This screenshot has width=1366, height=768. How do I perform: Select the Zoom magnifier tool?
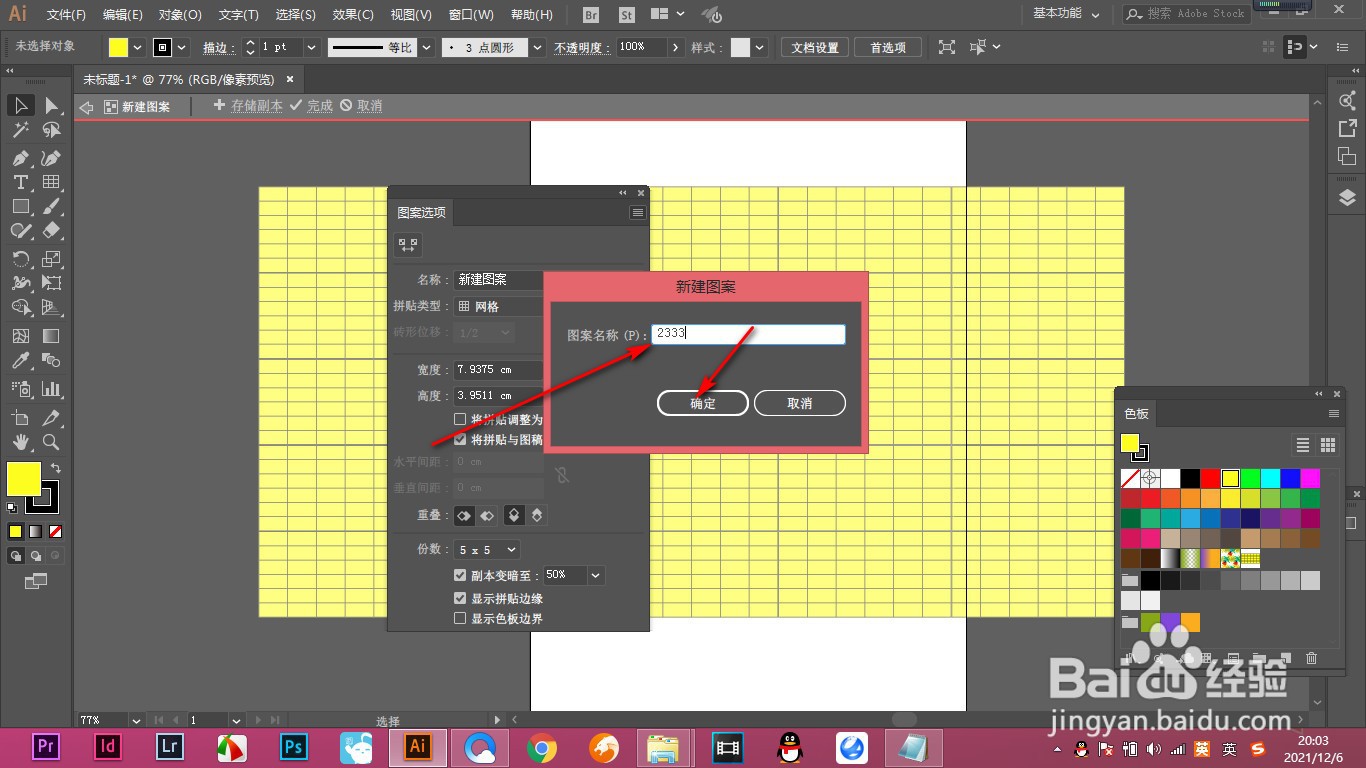(x=52, y=441)
